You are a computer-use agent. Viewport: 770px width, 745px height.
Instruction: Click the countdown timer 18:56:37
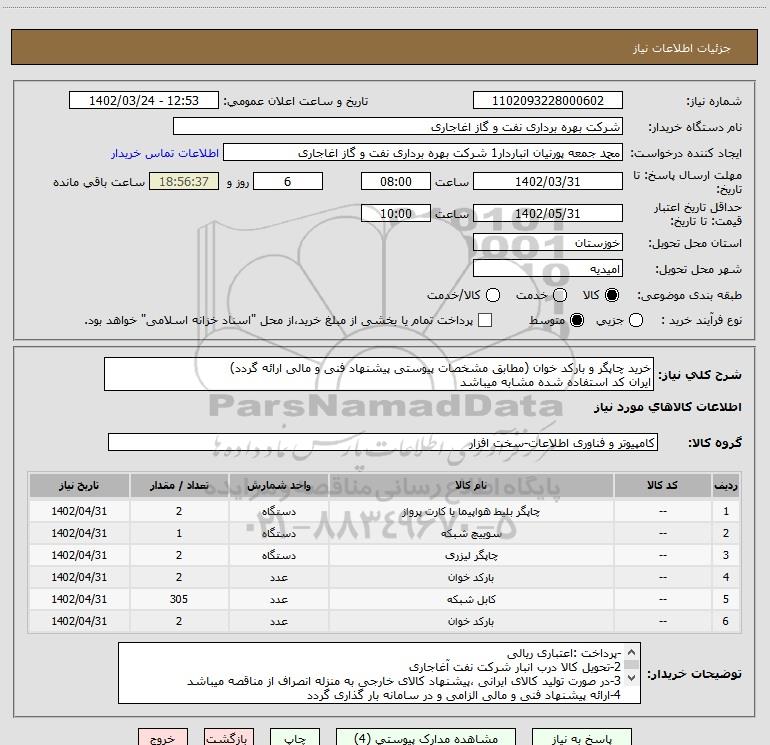coord(184,181)
